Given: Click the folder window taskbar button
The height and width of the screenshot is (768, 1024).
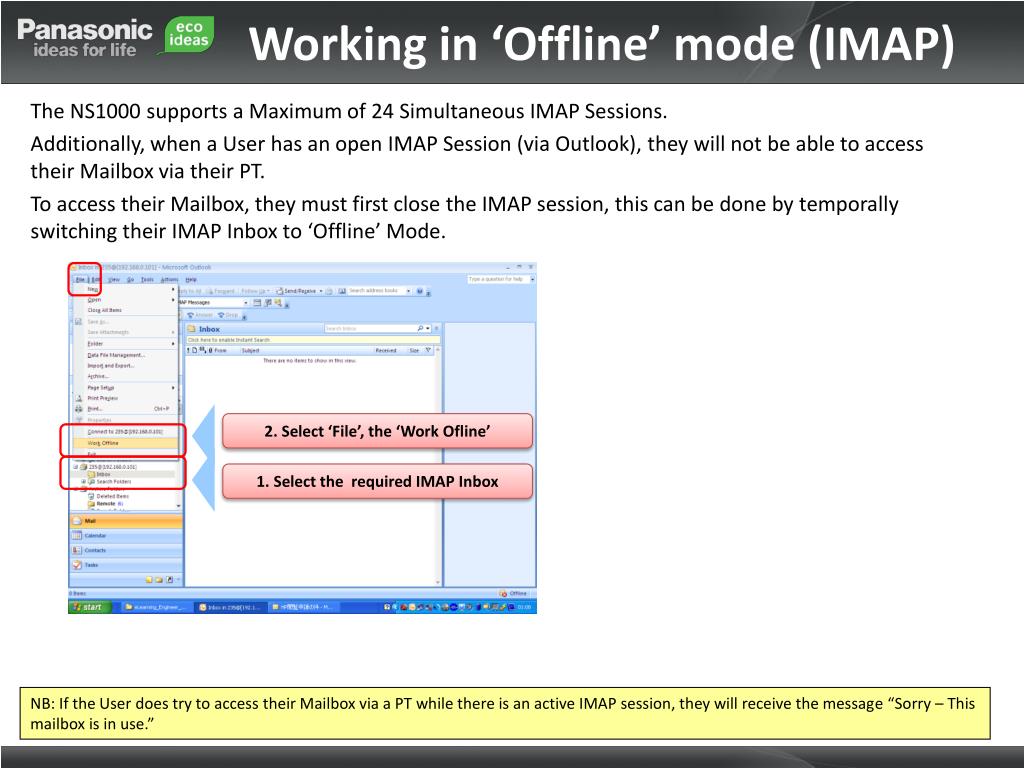Looking at the screenshot, I should pos(157,607).
